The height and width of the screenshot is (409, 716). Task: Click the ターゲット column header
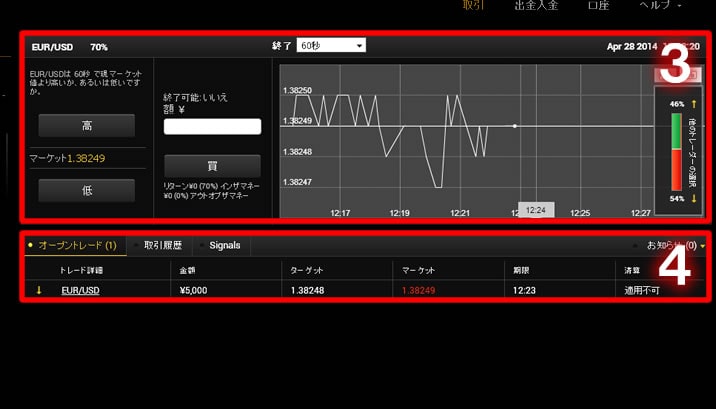pos(307,271)
